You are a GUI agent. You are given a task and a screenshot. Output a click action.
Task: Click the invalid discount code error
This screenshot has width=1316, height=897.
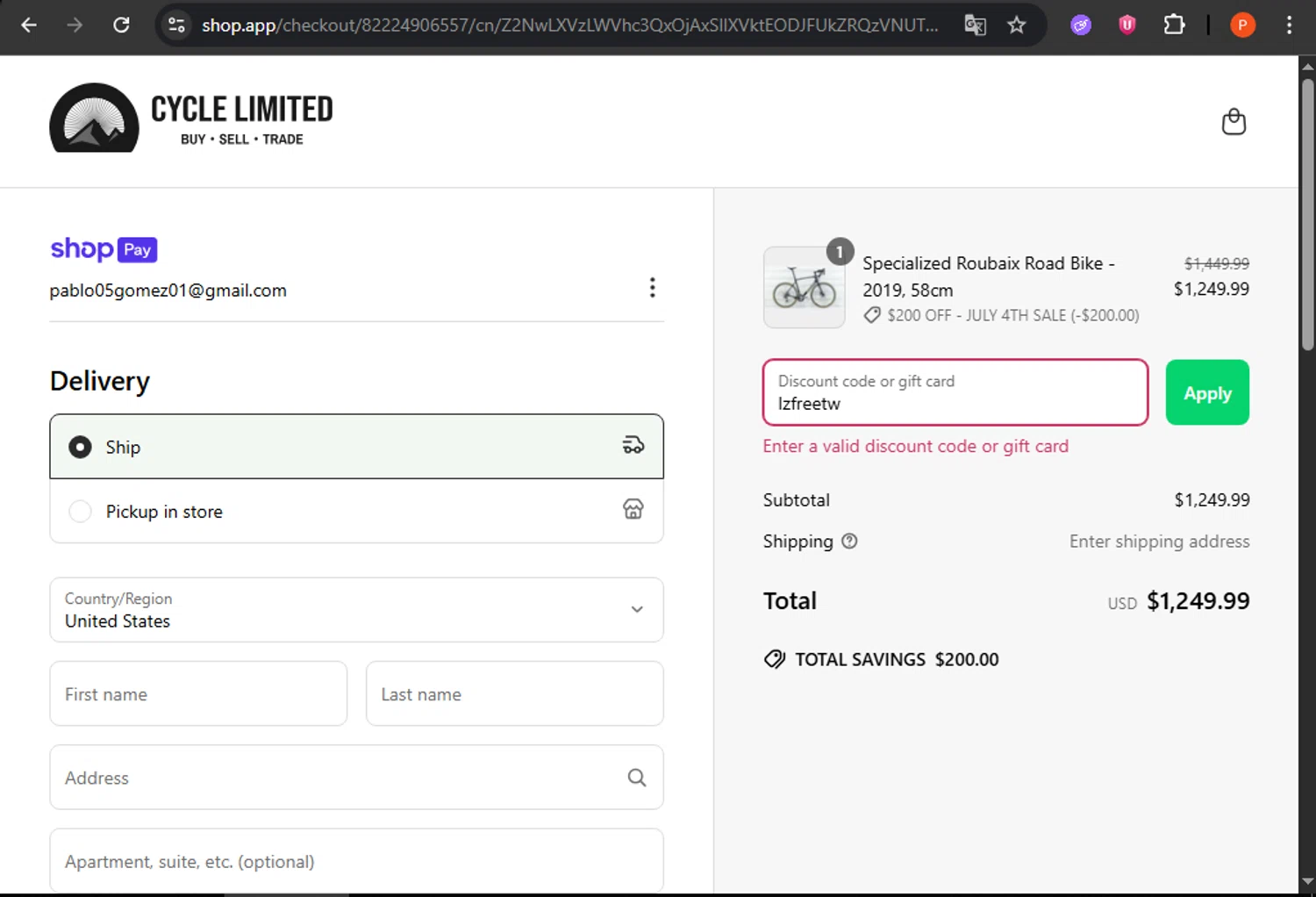tap(916, 446)
